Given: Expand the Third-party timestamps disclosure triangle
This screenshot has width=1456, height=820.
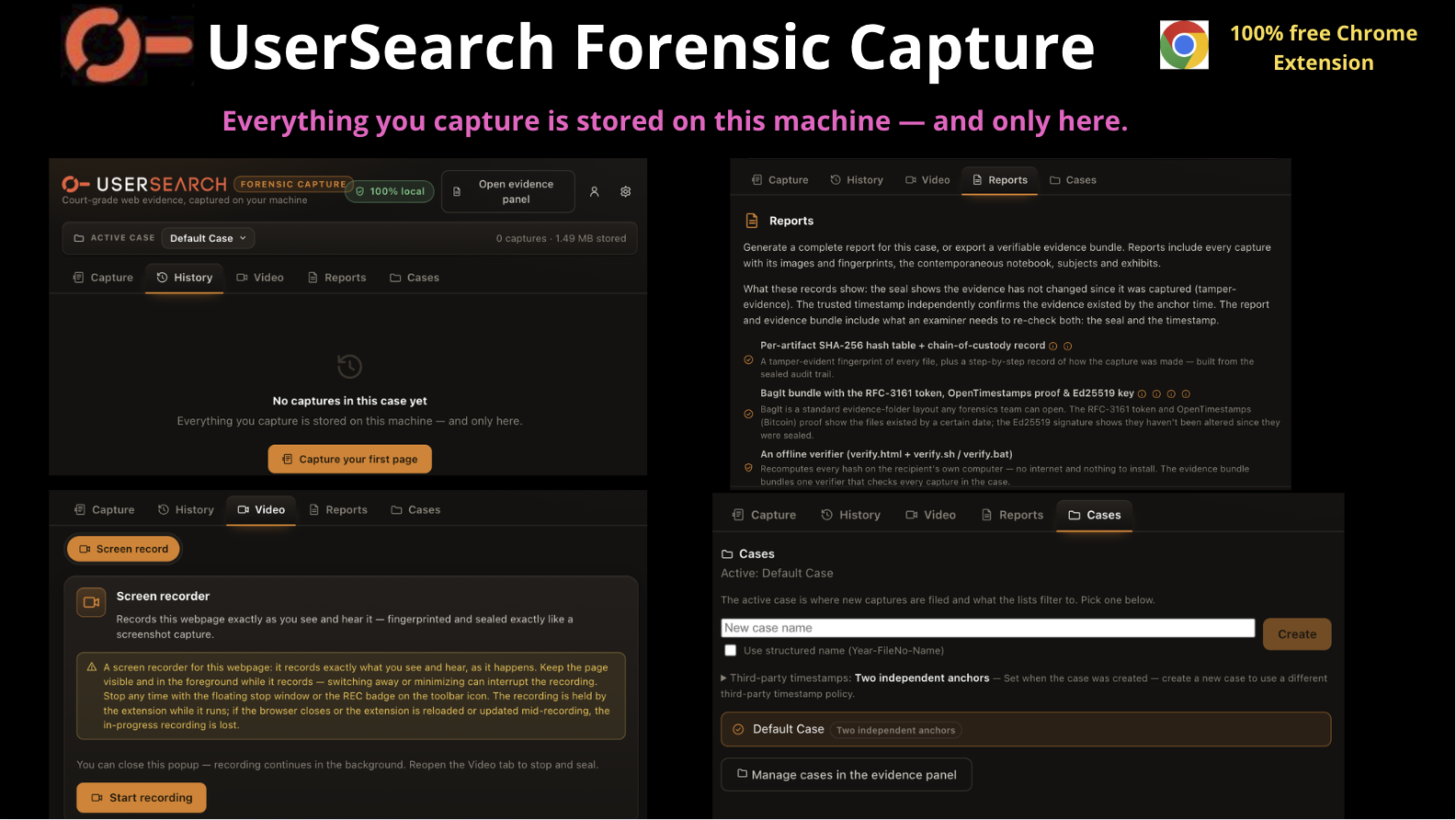Looking at the screenshot, I should (x=724, y=678).
